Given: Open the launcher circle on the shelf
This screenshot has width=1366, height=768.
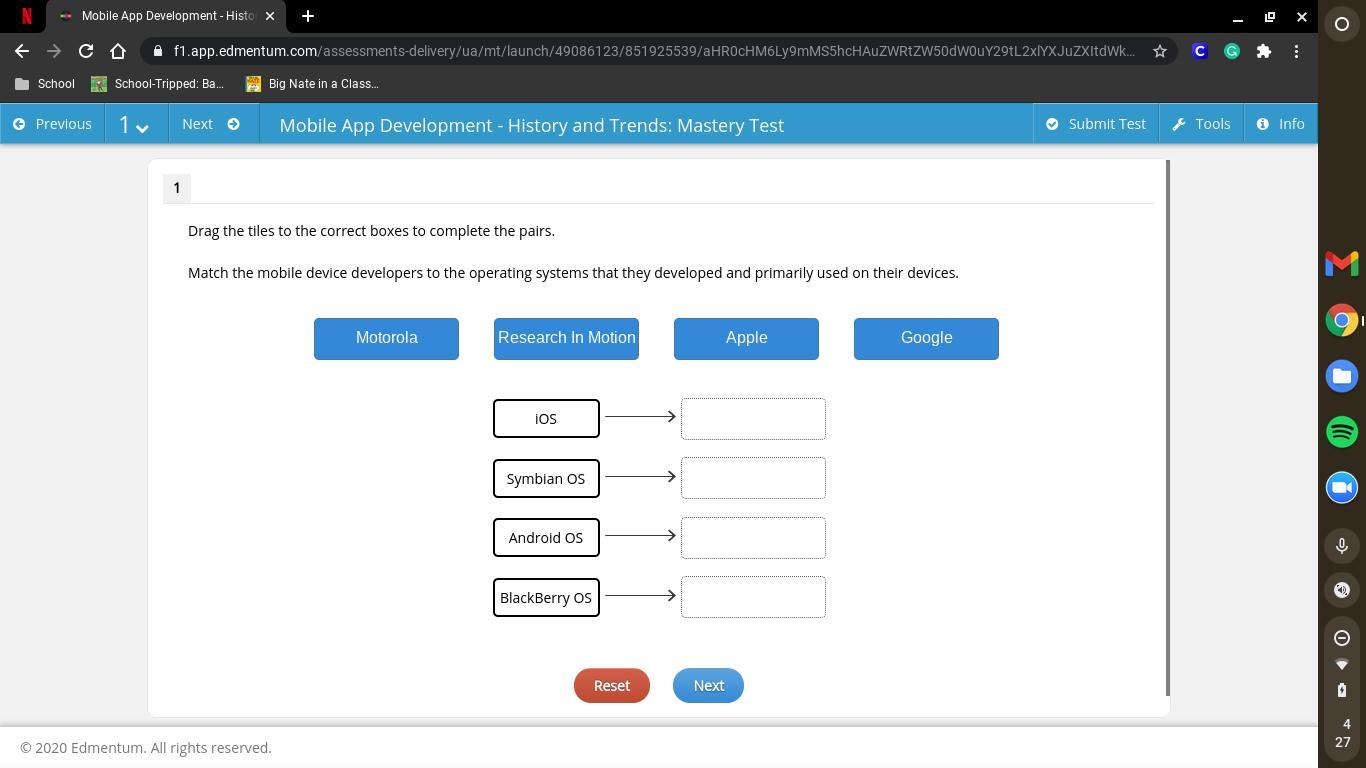Looking at the screenshot, I should coord(1342,24).
